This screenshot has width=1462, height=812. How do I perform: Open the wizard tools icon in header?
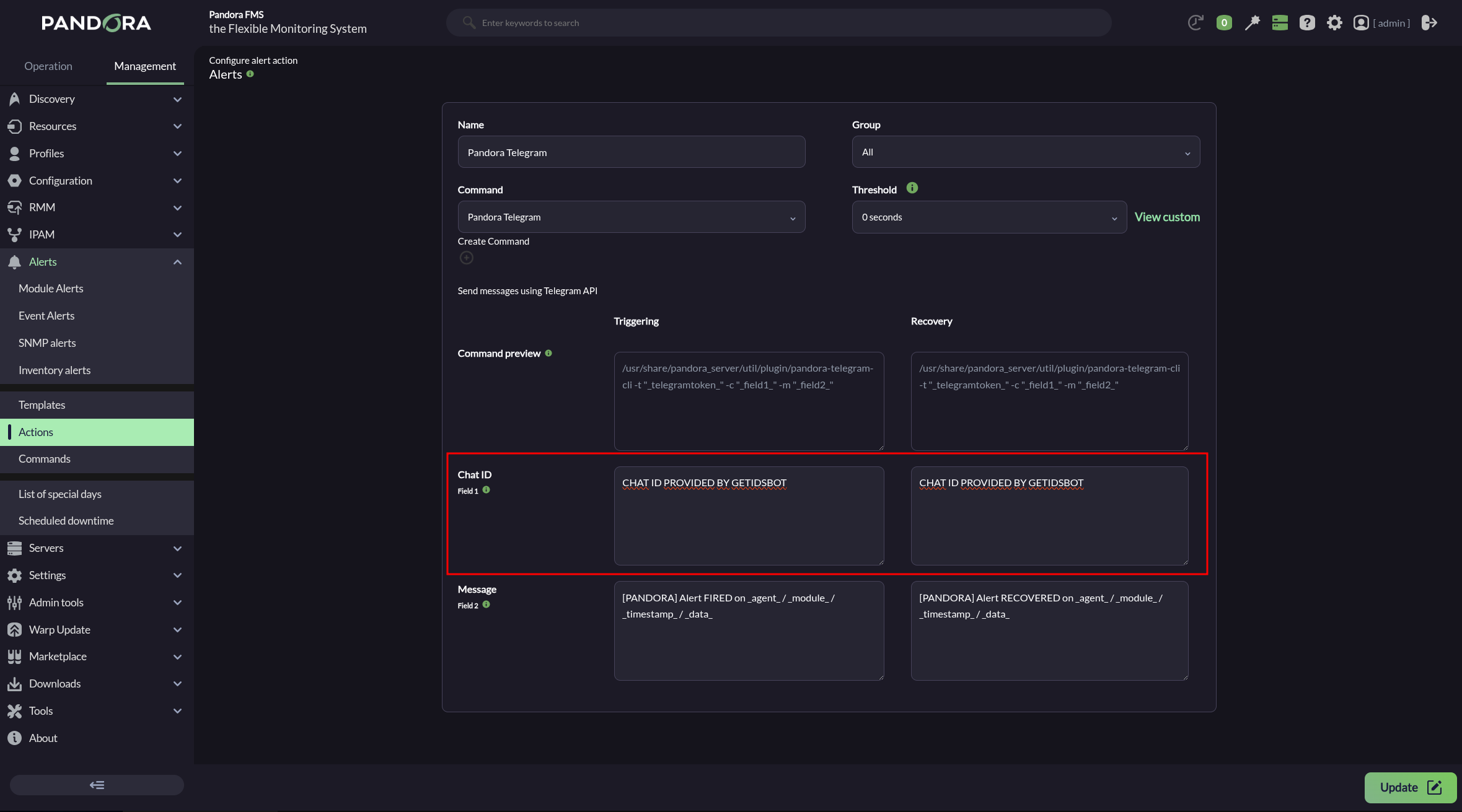point(1252,23)
